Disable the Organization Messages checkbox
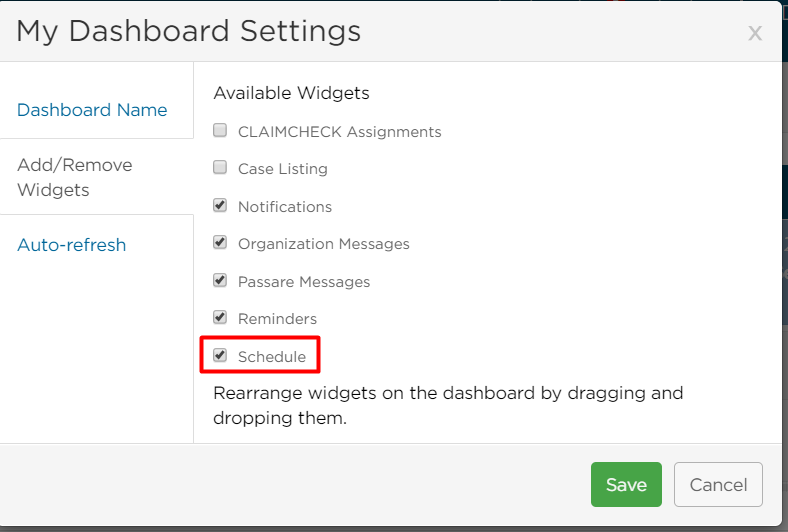 coord(220,242)
